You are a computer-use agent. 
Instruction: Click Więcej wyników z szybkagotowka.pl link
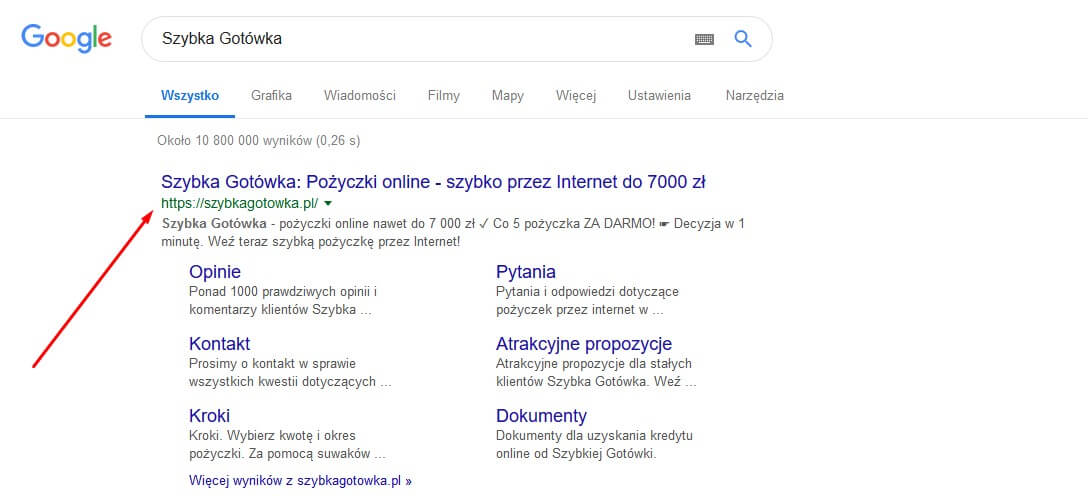click(300, 480)
